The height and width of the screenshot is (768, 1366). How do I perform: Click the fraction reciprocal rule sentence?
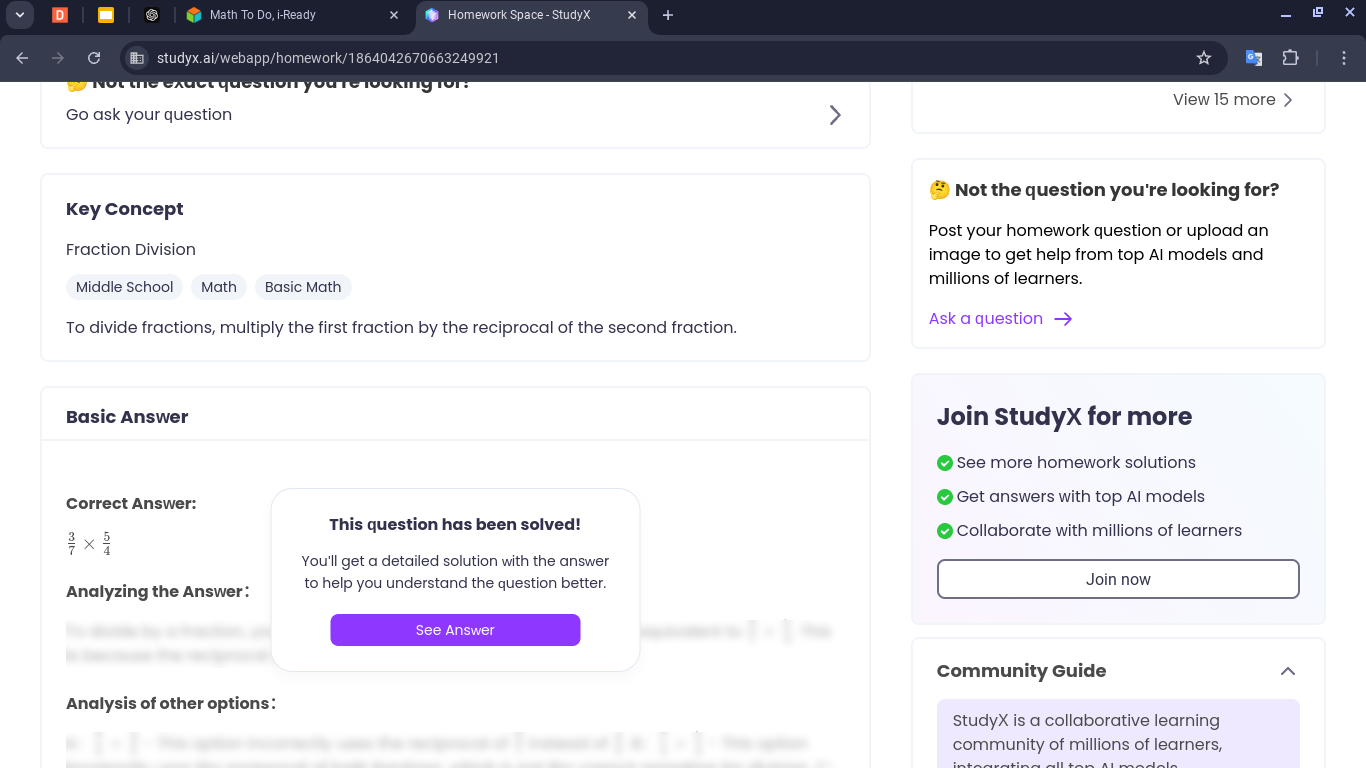click(401, 327)
